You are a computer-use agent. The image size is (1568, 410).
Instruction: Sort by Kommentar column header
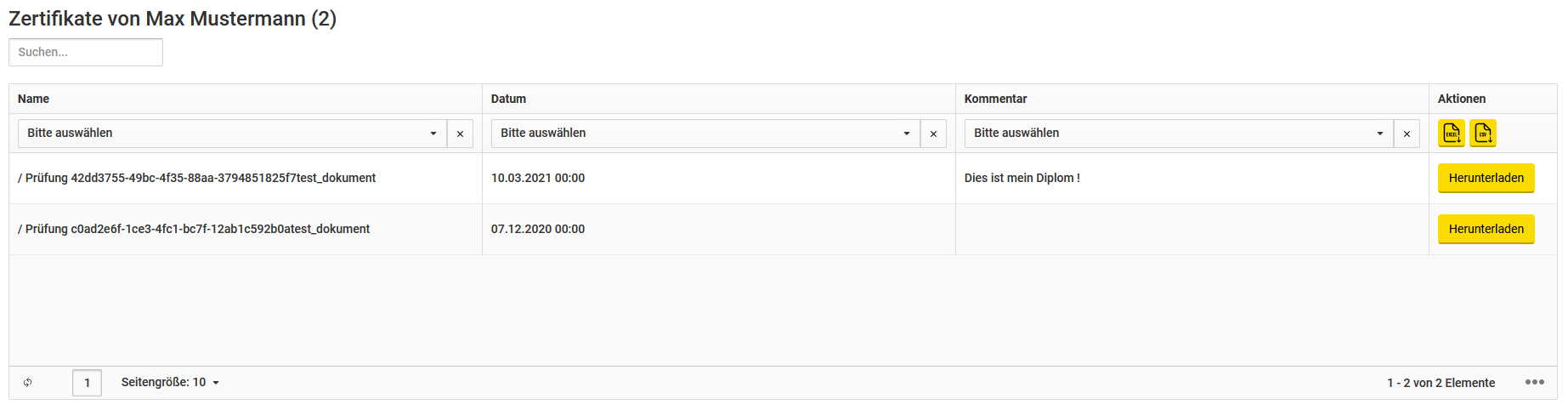[995, 99]
